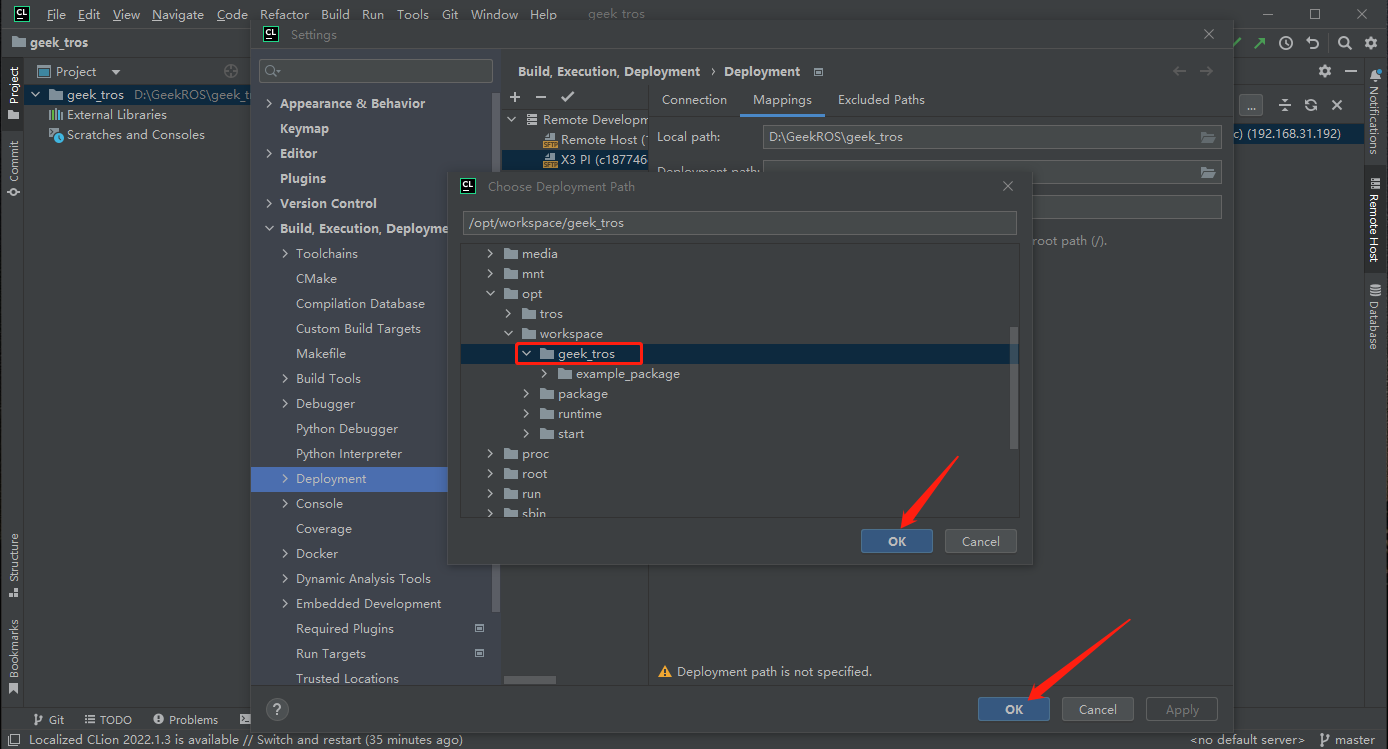Screen dimensions: 1388x749
Task: Collapse the opt folder
Action: 490,294
